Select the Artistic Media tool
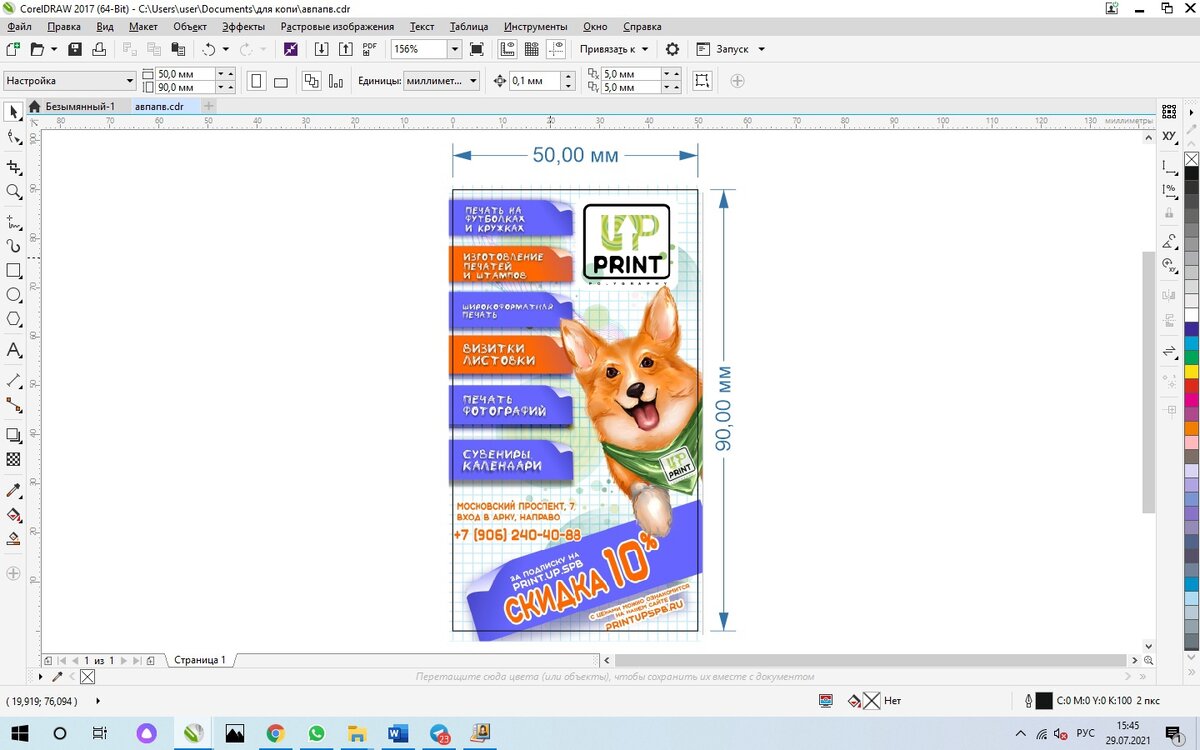The image size is (1200, 750). [x=13, y=245]
